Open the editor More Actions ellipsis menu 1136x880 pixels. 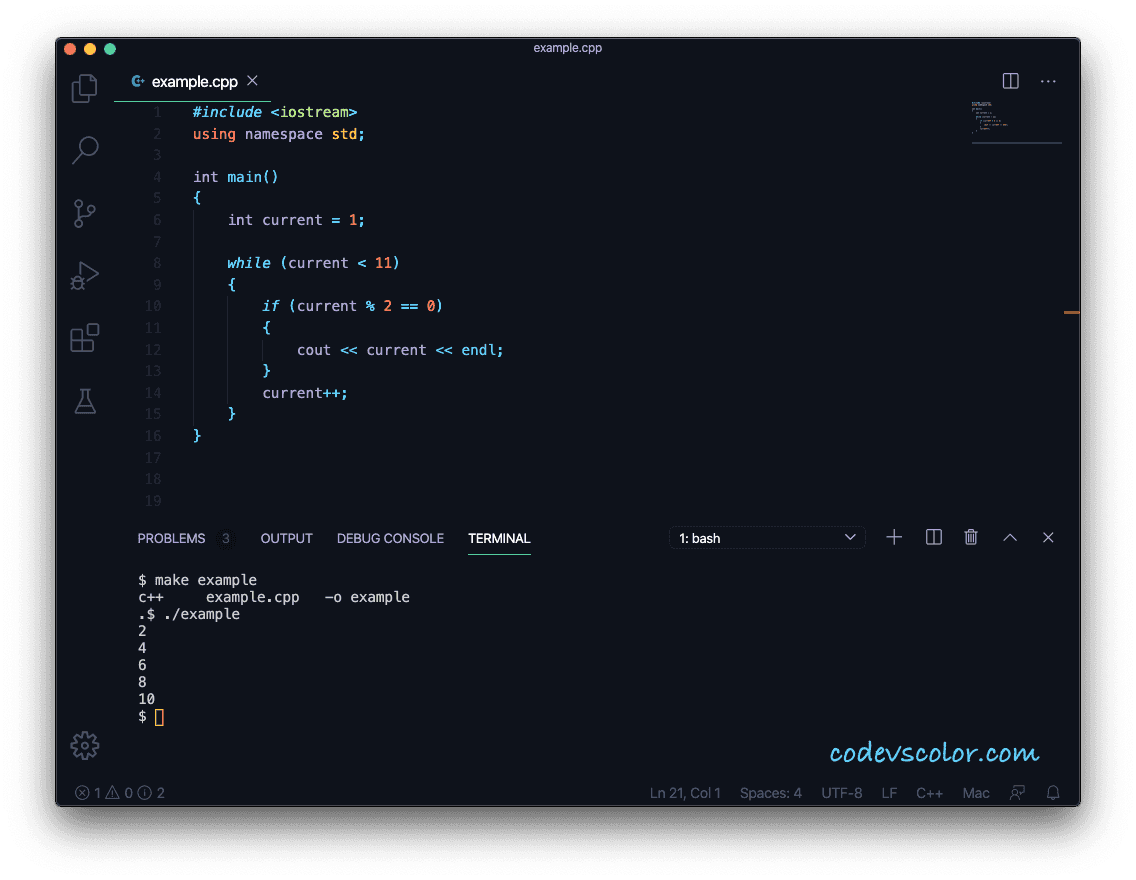(x=1048, y=81)
